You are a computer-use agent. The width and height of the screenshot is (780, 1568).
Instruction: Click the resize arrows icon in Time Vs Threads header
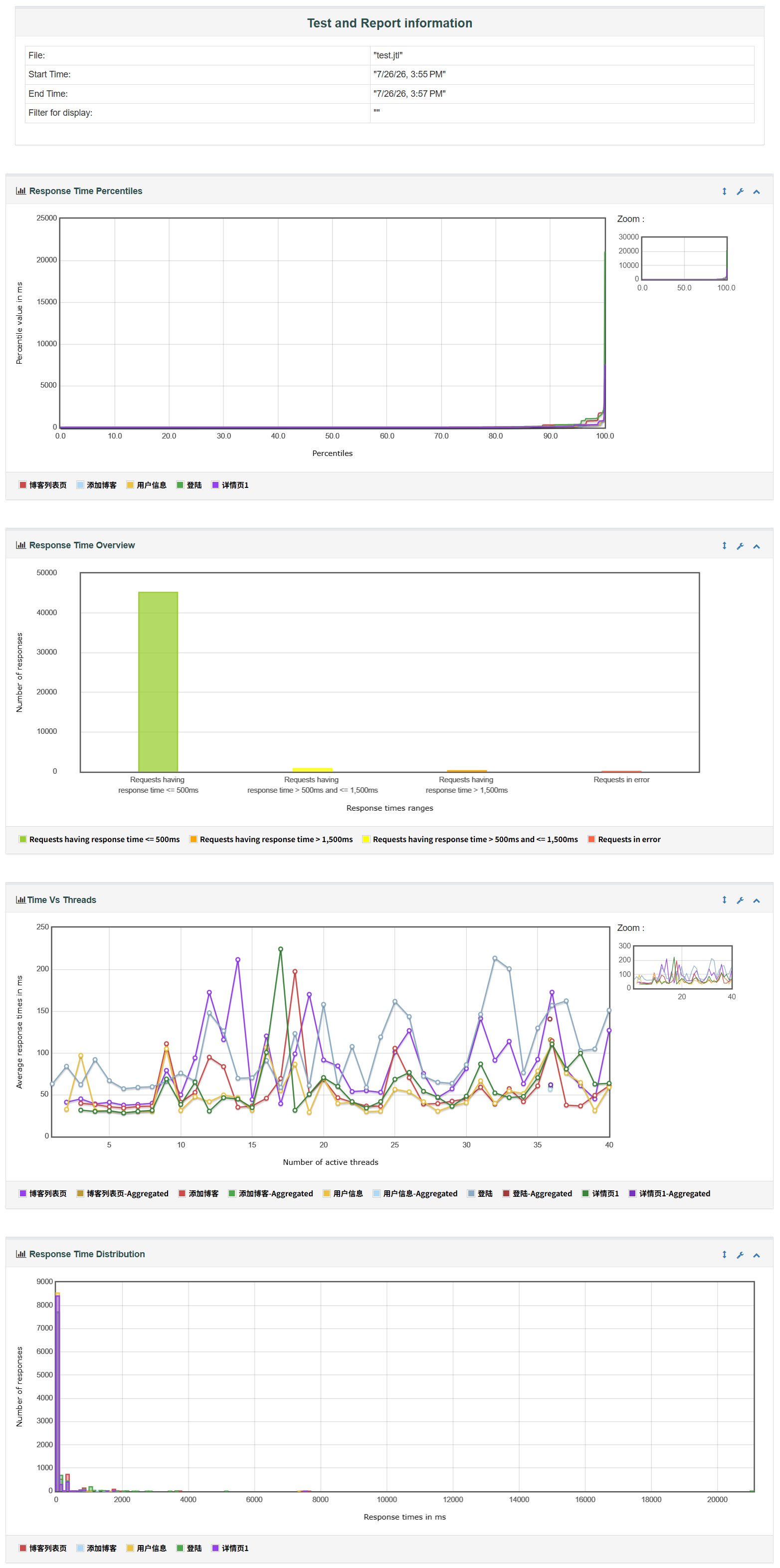(x=724, y=899)
